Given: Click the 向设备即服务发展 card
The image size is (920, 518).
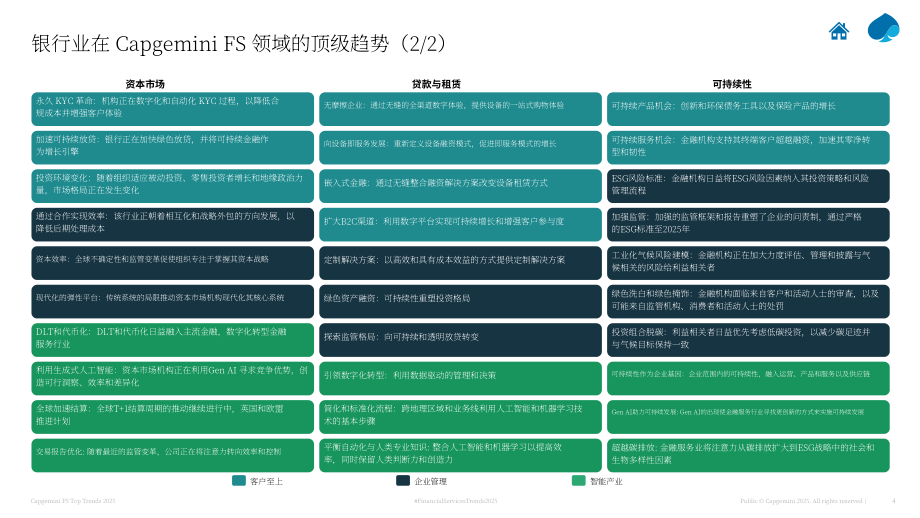Looking at the screenshot, I should point(461,147).
